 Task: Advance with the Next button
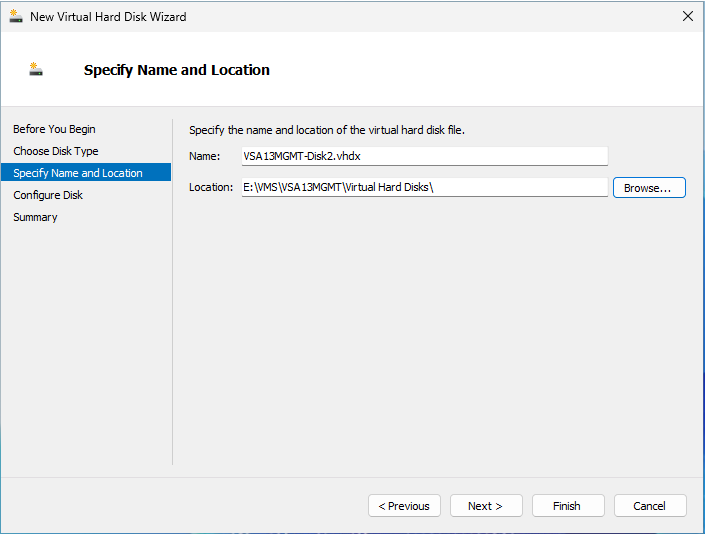[485, 506]
